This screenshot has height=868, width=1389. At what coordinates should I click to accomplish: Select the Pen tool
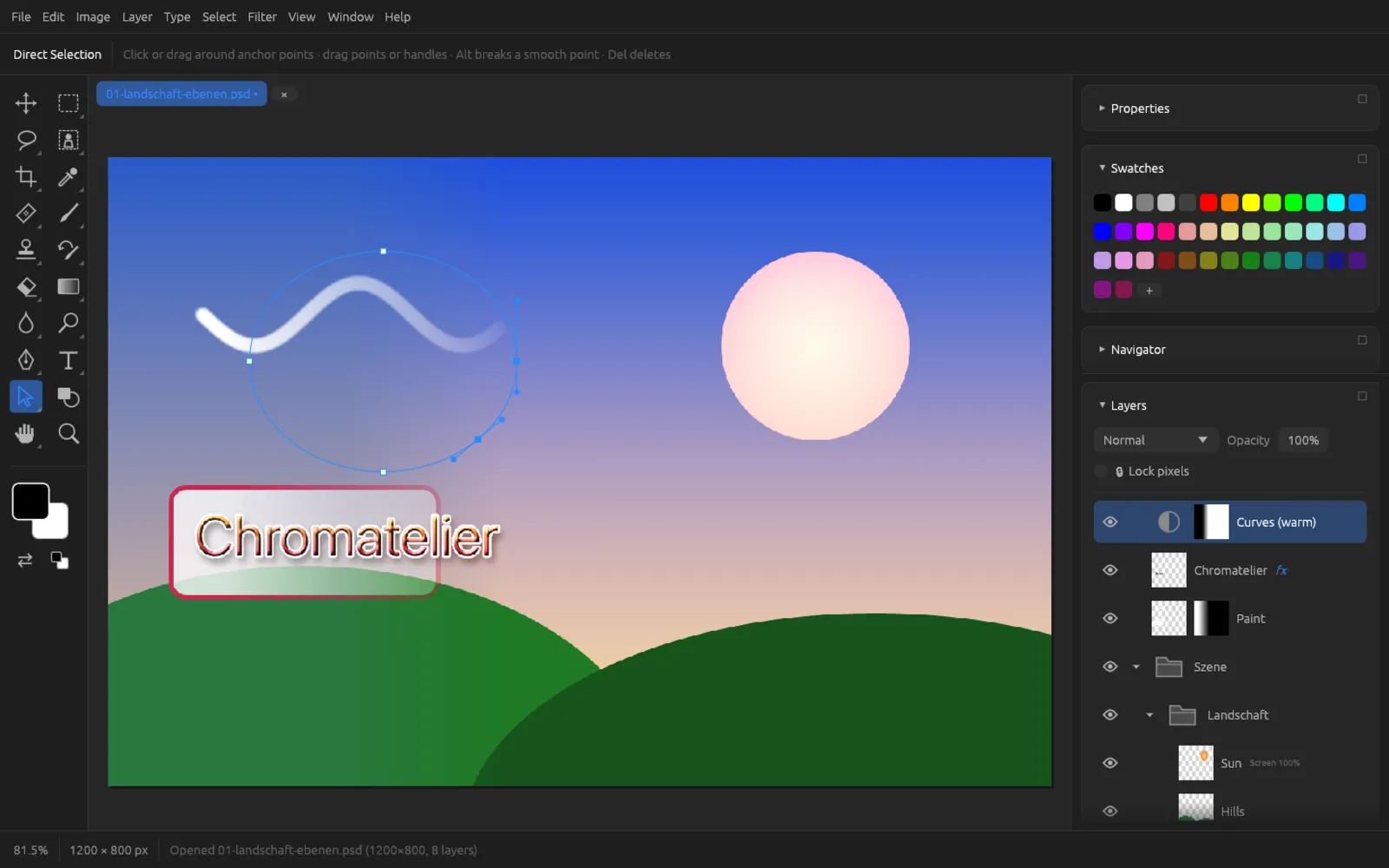[25, 360]
